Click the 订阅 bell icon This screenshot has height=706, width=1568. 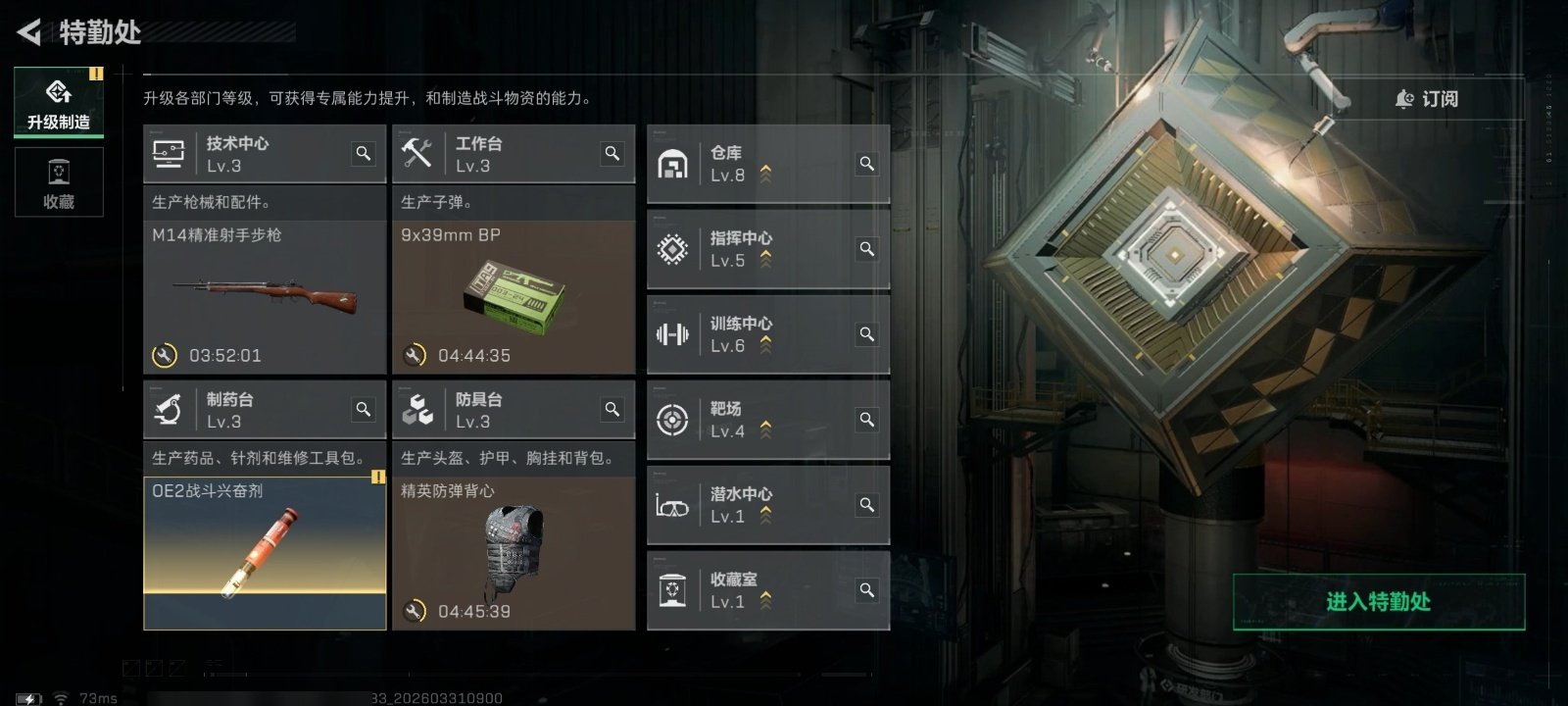pyautogui.click(x=1404, y=99)
